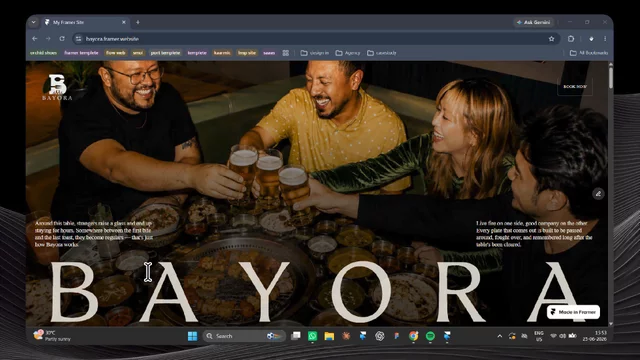This screenshot has width=640, height=360.
Task: Click the Framer edit pencil icon
Action: pos(598,193)
